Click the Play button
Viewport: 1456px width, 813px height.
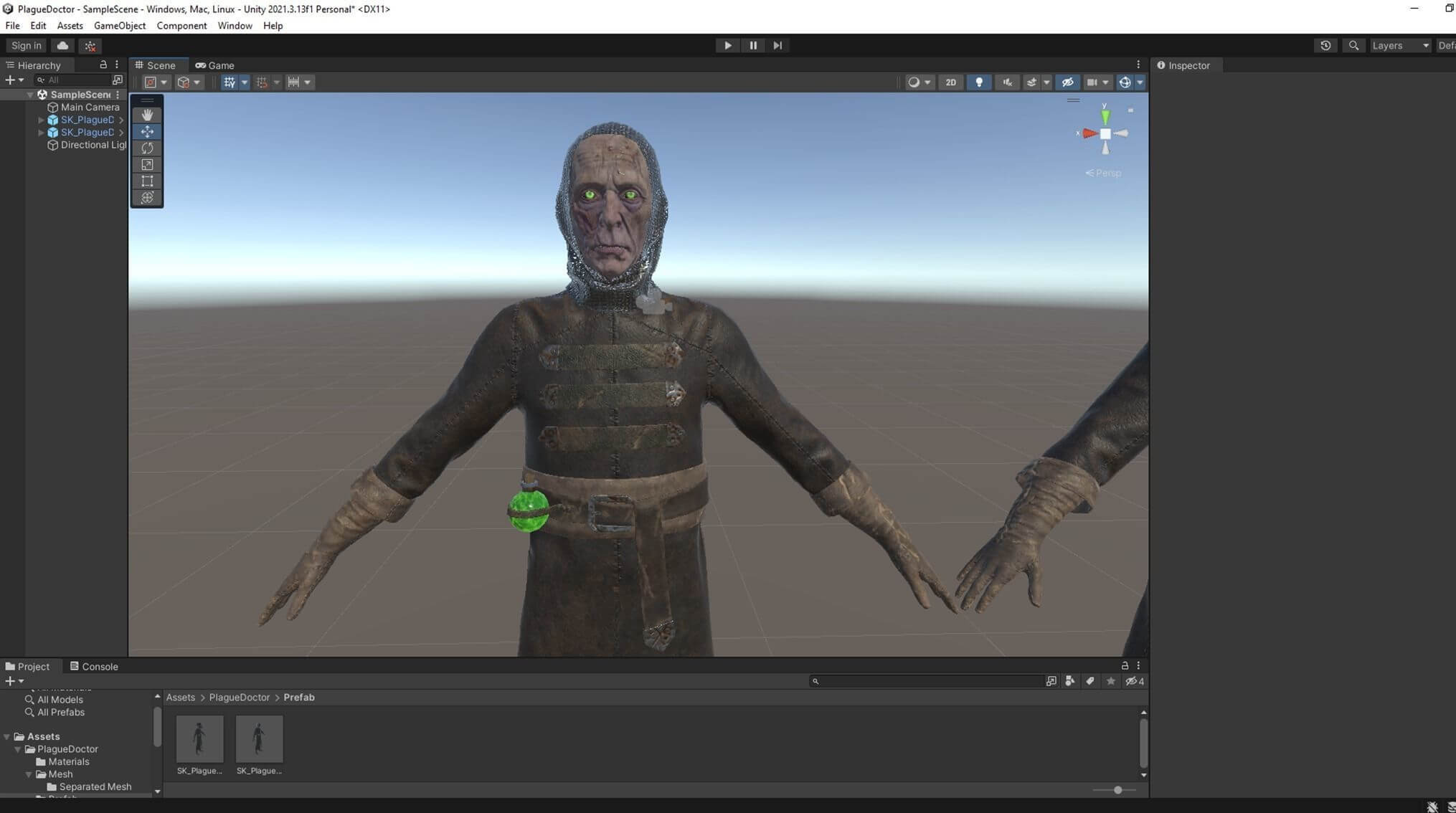[x=727, y=45]
